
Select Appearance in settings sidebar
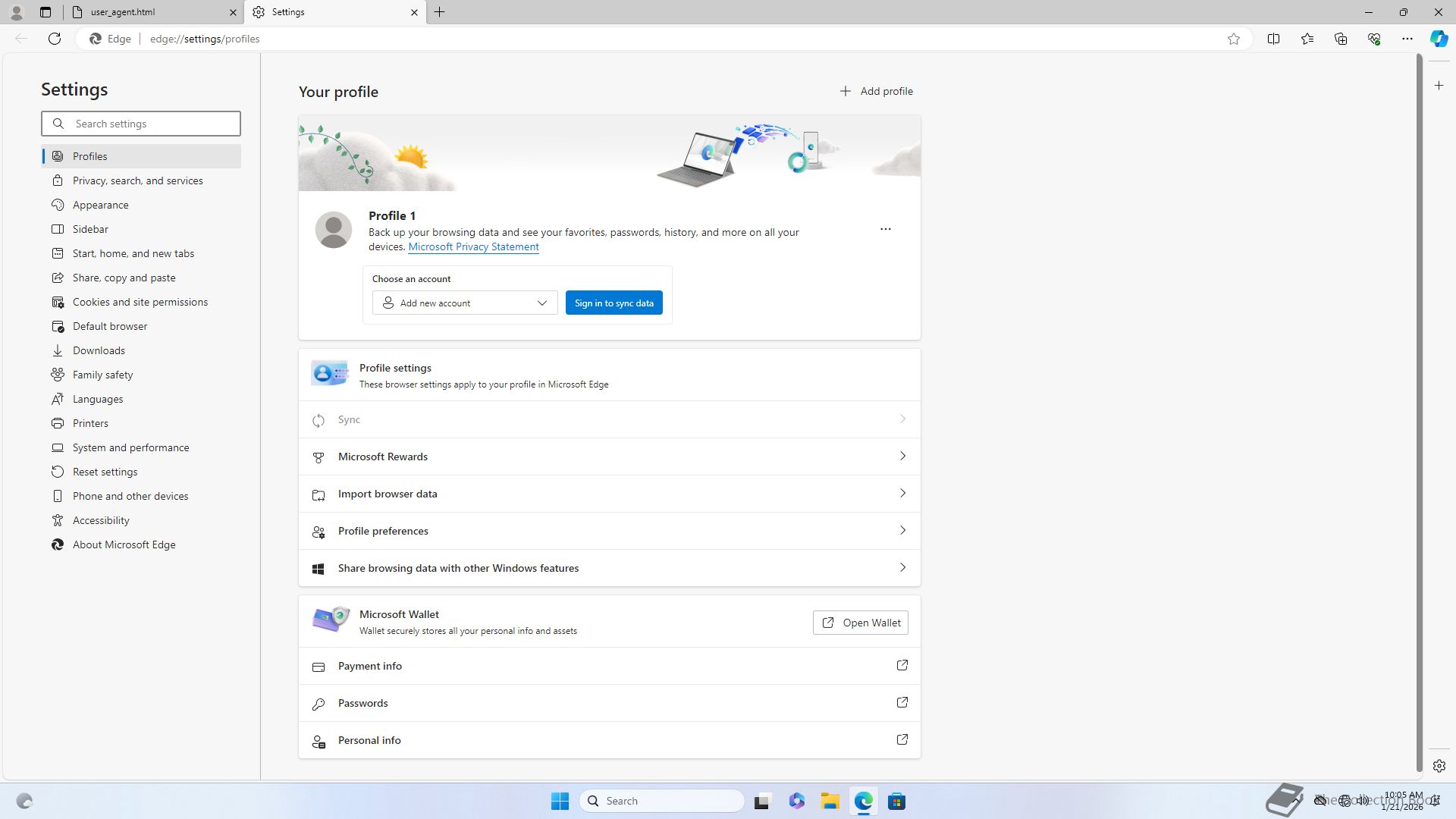point(100,205)
